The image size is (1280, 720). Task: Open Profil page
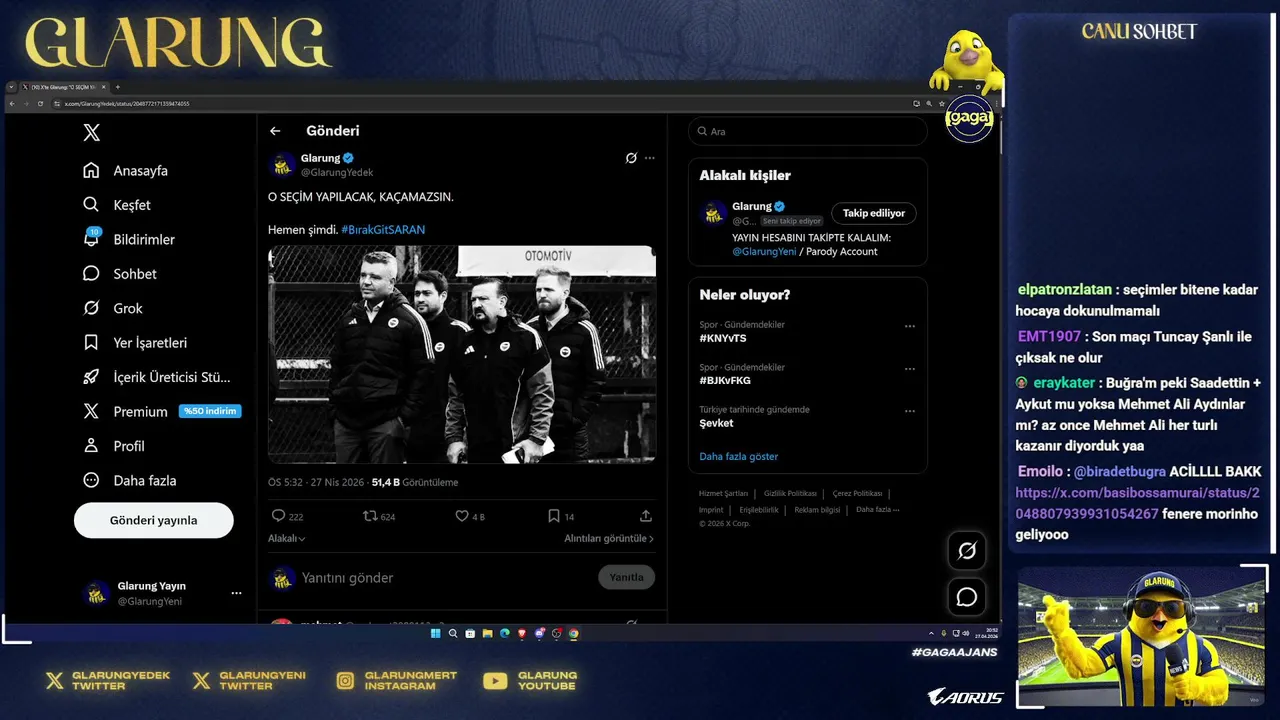point(114,446)
